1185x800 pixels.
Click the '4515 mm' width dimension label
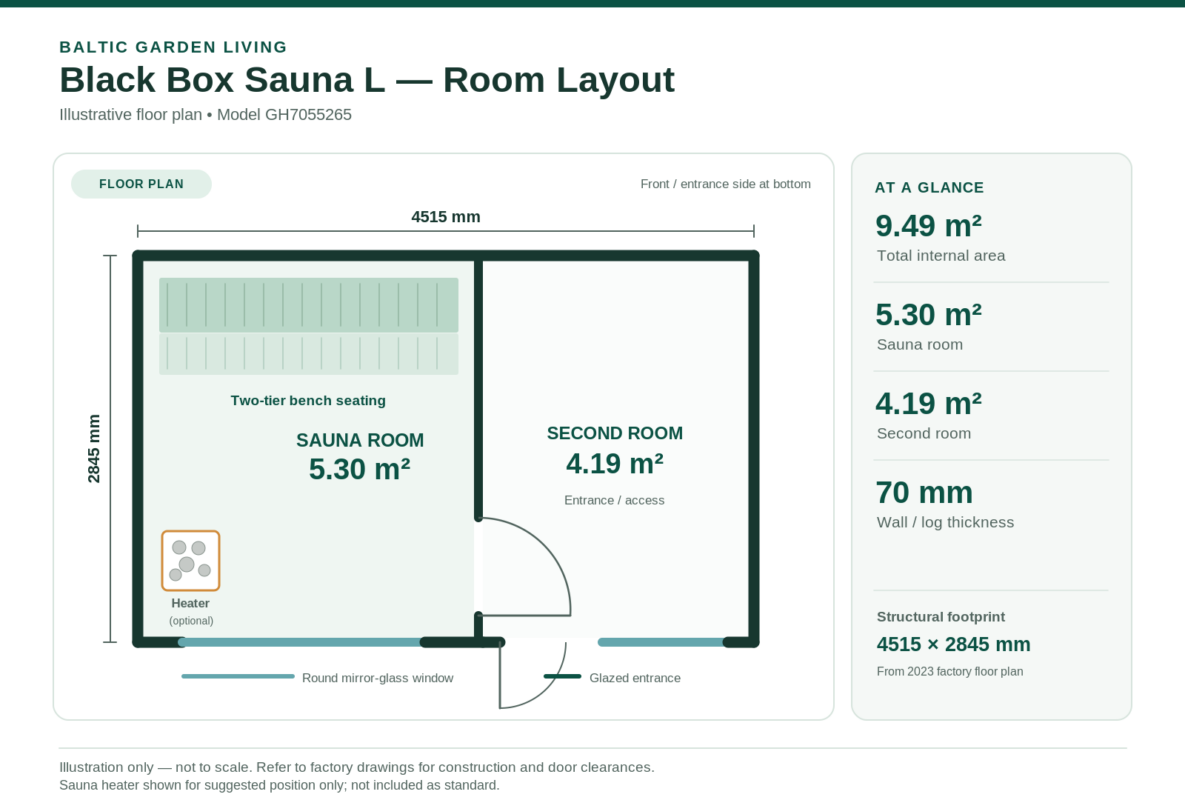pyautogui.click(x=446, y=217)
